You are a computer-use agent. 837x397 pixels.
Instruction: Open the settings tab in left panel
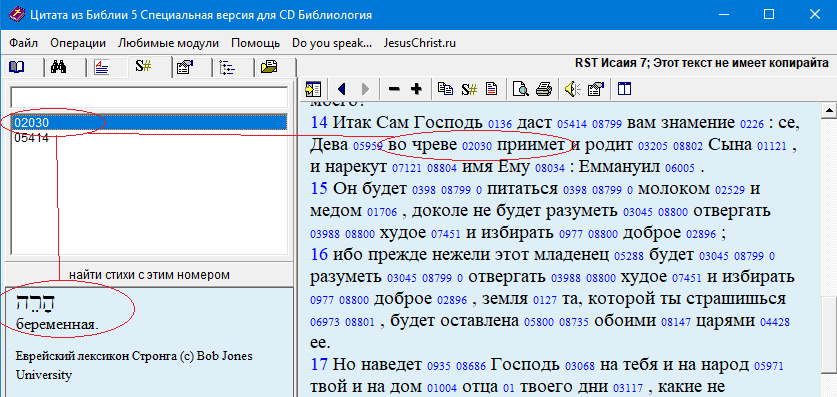(185, 67)
